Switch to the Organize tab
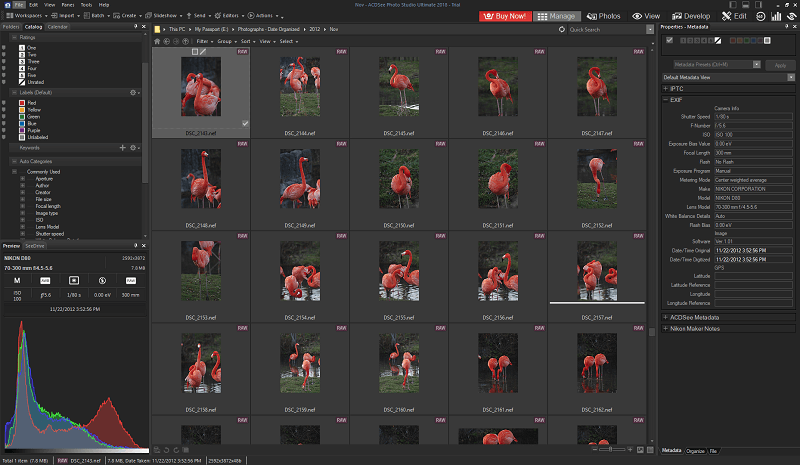This screenshot has width=800, height=465. 695,451
